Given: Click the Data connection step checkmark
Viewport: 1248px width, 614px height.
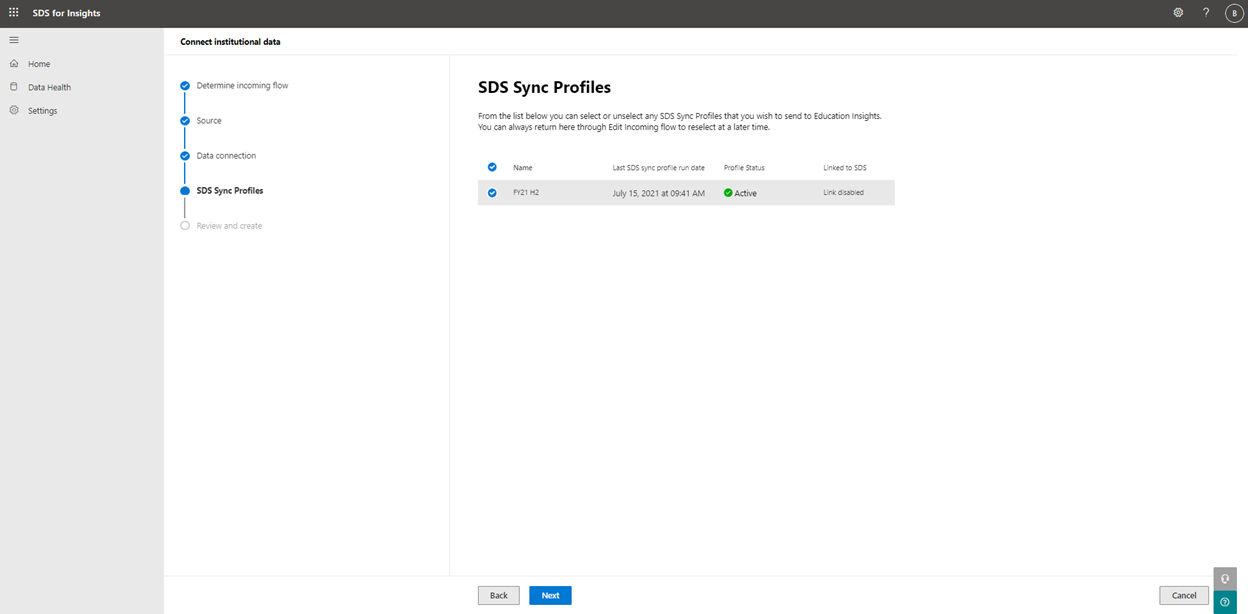Looking at the screenshot, I should (x=185, y=156).
